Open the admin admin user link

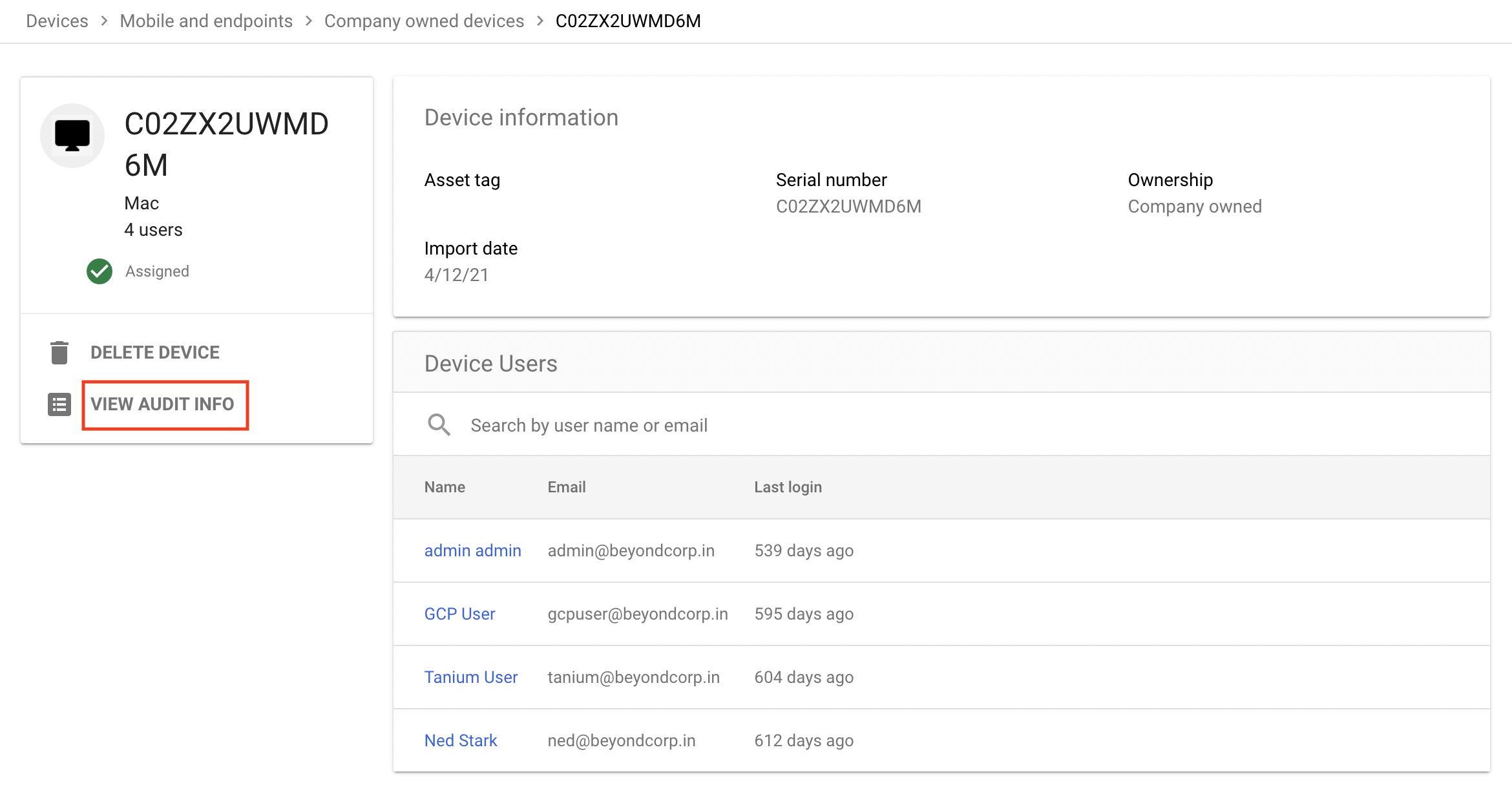point(472,550)
